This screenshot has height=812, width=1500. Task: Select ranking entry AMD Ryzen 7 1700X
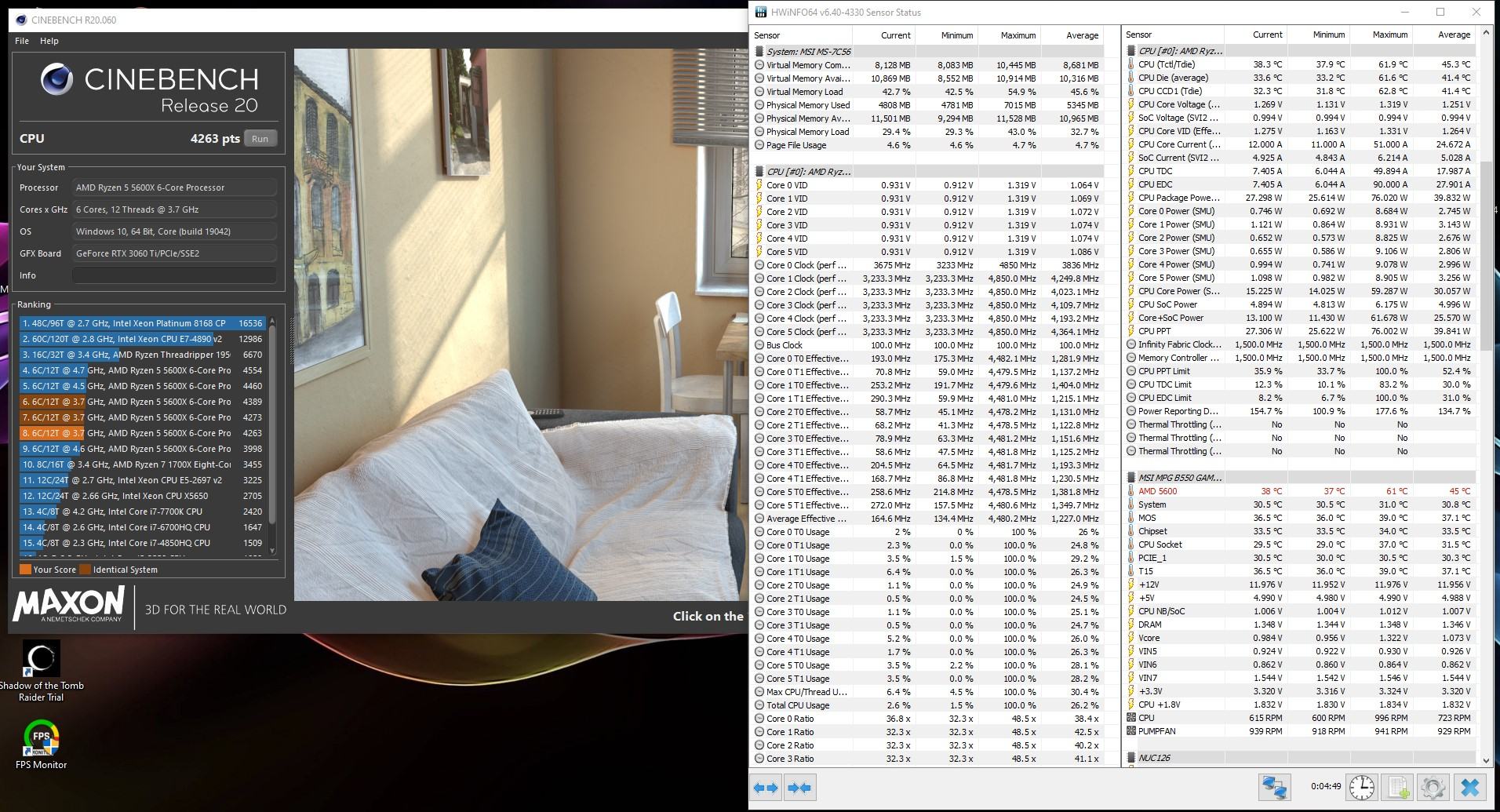tap(142, 464)
